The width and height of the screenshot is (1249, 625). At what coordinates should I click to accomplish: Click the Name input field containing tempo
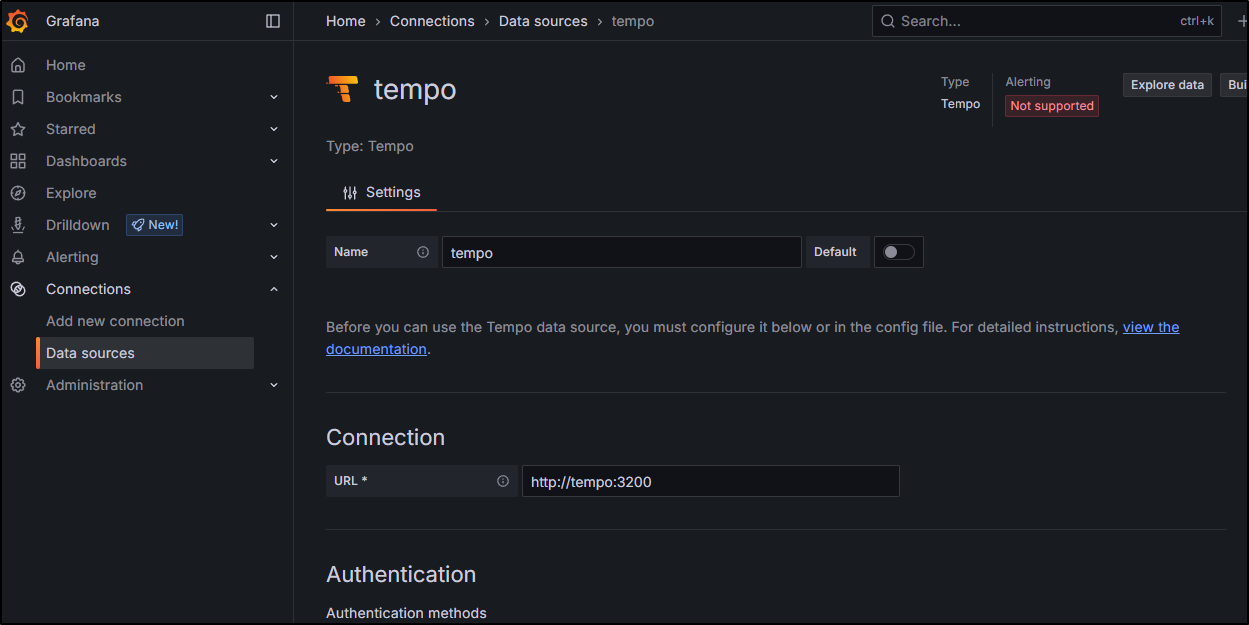tap(622, 252)
